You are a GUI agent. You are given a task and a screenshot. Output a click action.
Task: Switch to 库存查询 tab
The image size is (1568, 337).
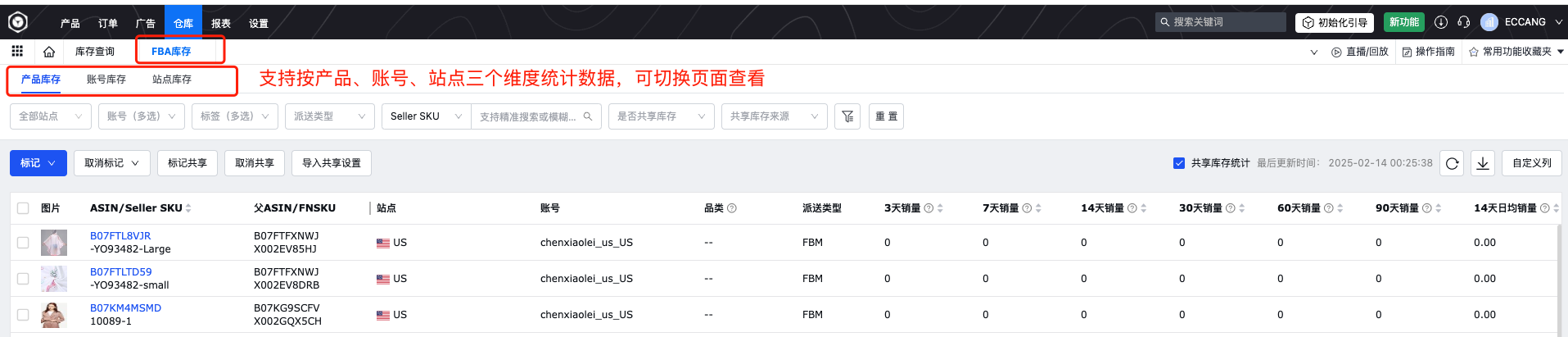[x=95, y=52]
